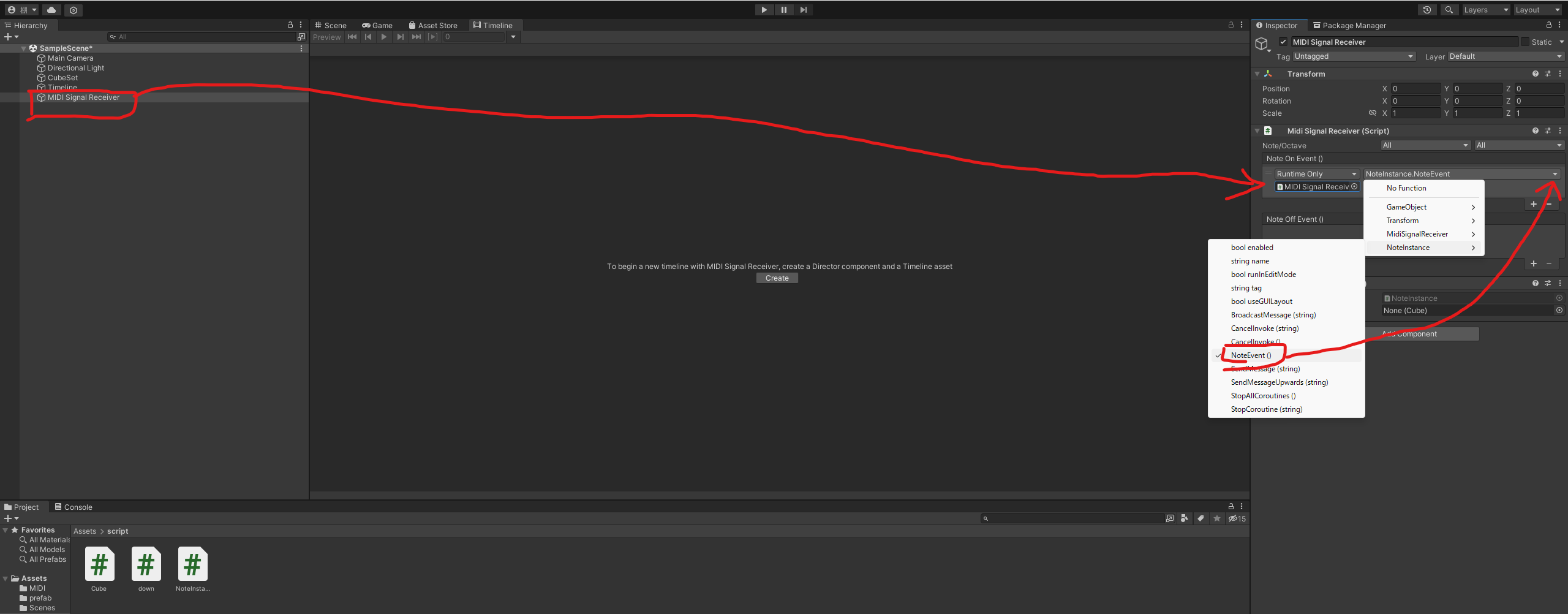Click the Project search by label icon

(1200, 518)
